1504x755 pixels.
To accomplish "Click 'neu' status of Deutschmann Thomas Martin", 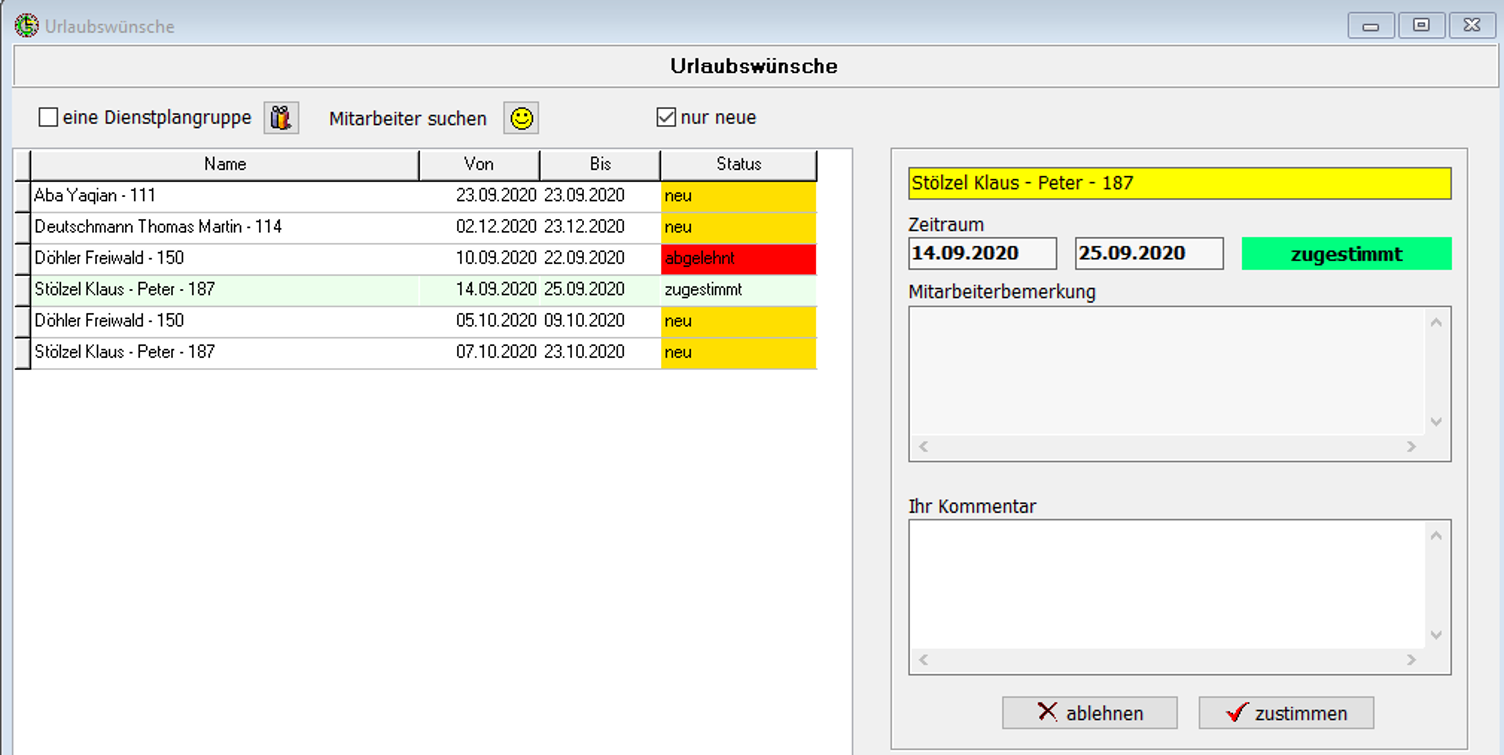I will pyautogui.click(x=739, y=227).
